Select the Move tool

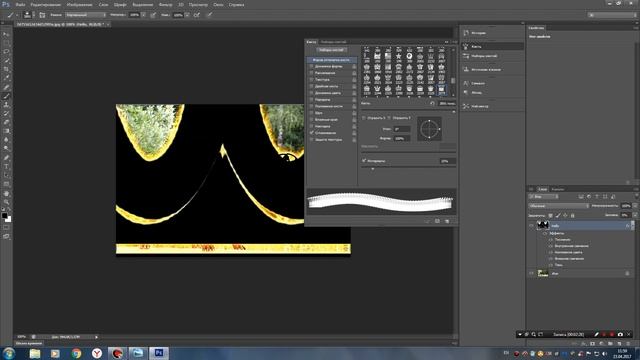click(x=6, y=34)
